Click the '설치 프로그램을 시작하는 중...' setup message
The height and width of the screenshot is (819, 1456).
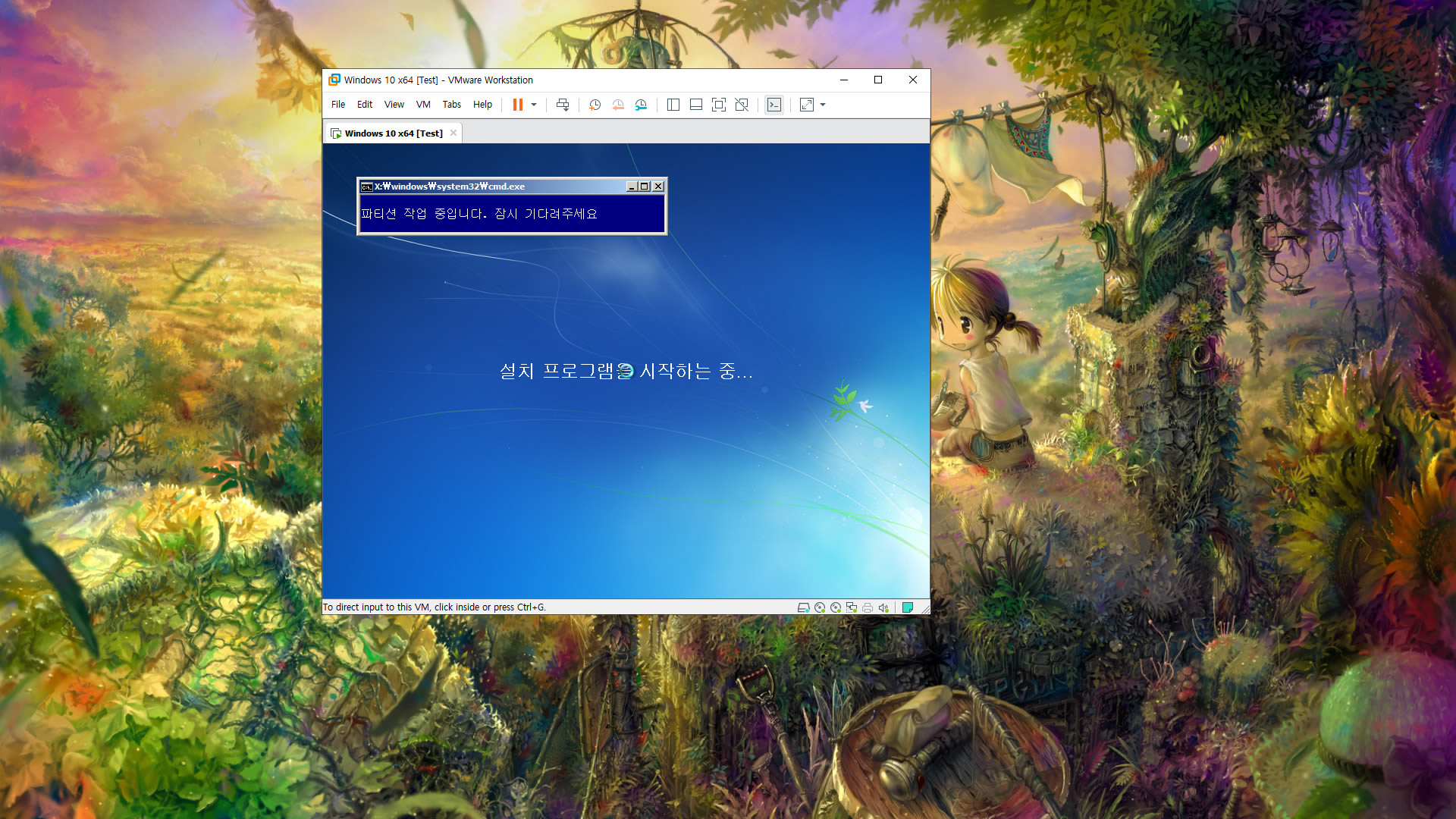(x=626, y=371)
